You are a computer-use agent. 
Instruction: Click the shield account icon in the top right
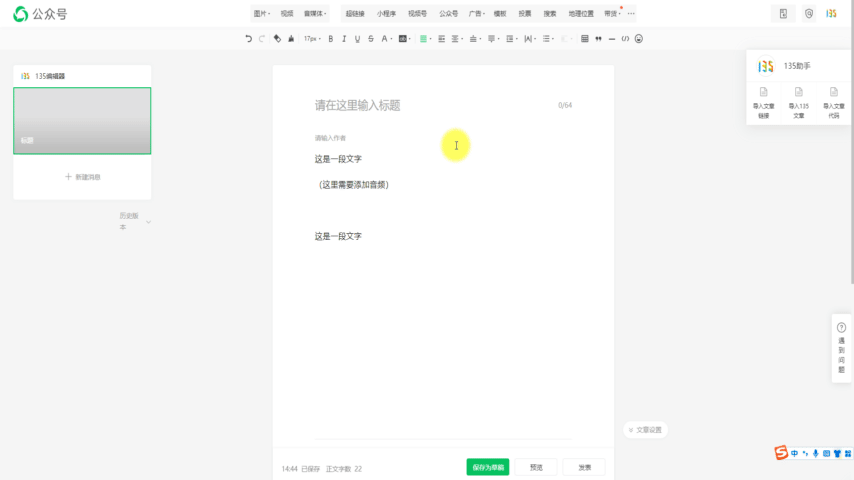coord(809,14)
